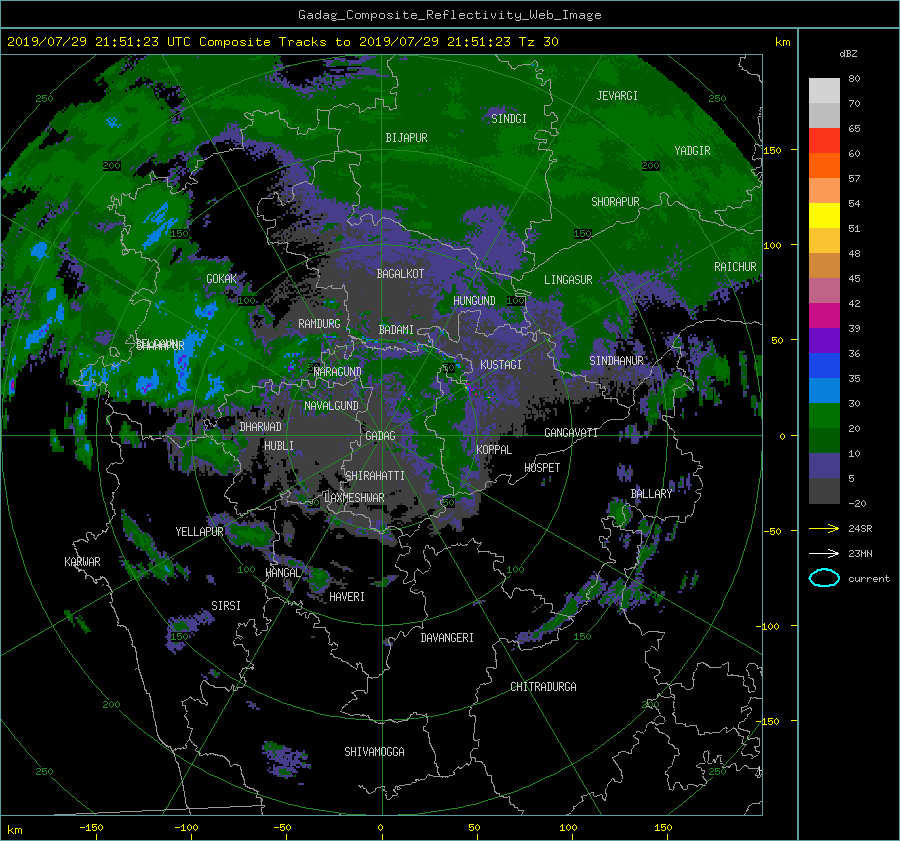This screenshot has width=900, height=841.
Task: Click the 150 value on right axis
Action: [772, 150]
